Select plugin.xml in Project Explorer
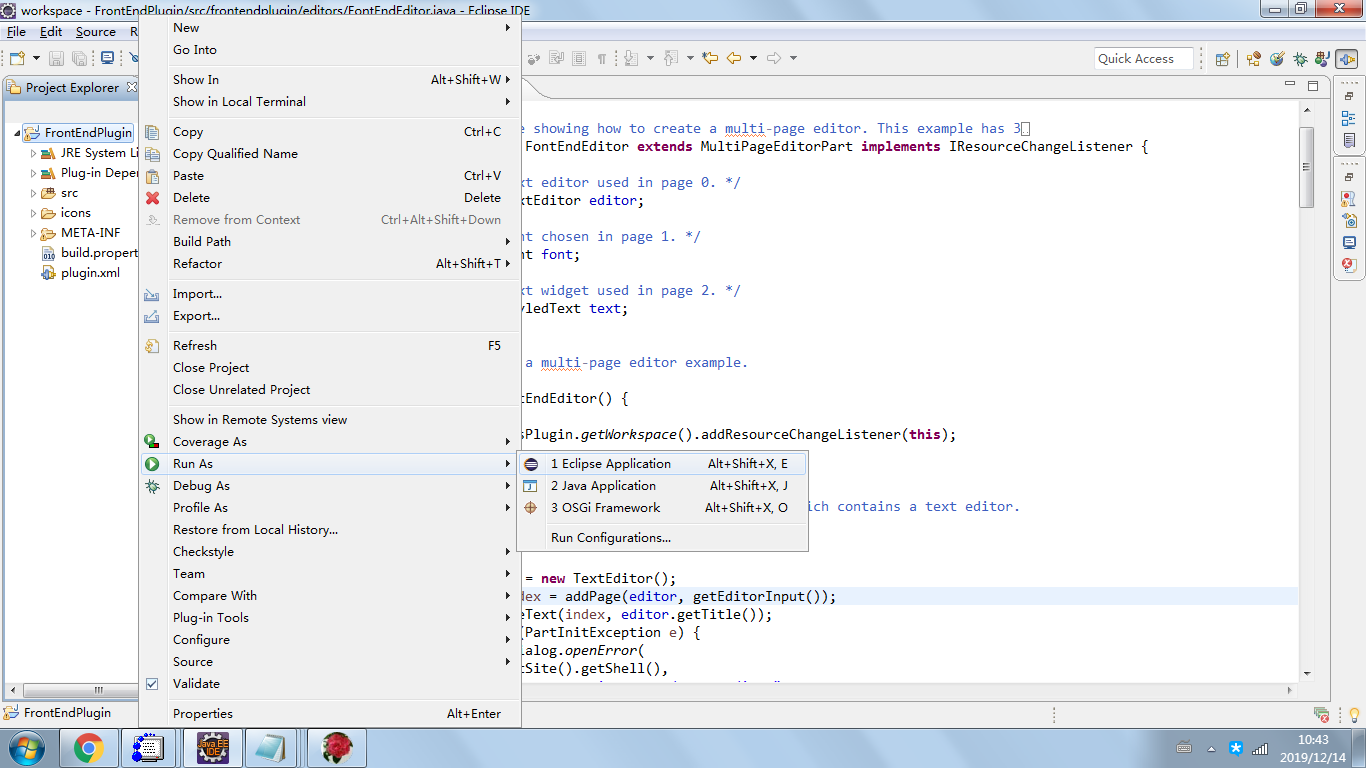 tap(90, 273)
